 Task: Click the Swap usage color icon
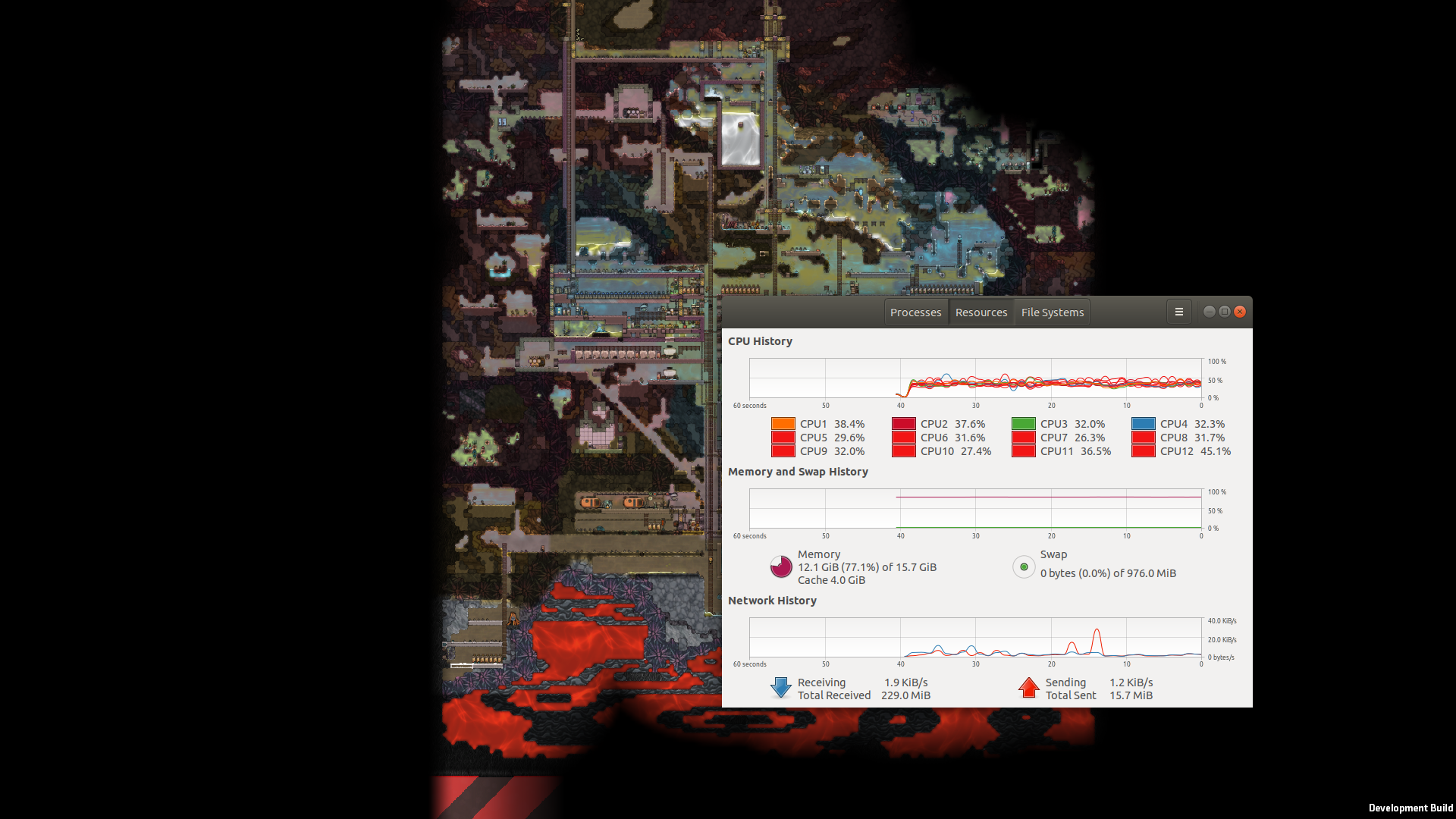pos(1024,566)
